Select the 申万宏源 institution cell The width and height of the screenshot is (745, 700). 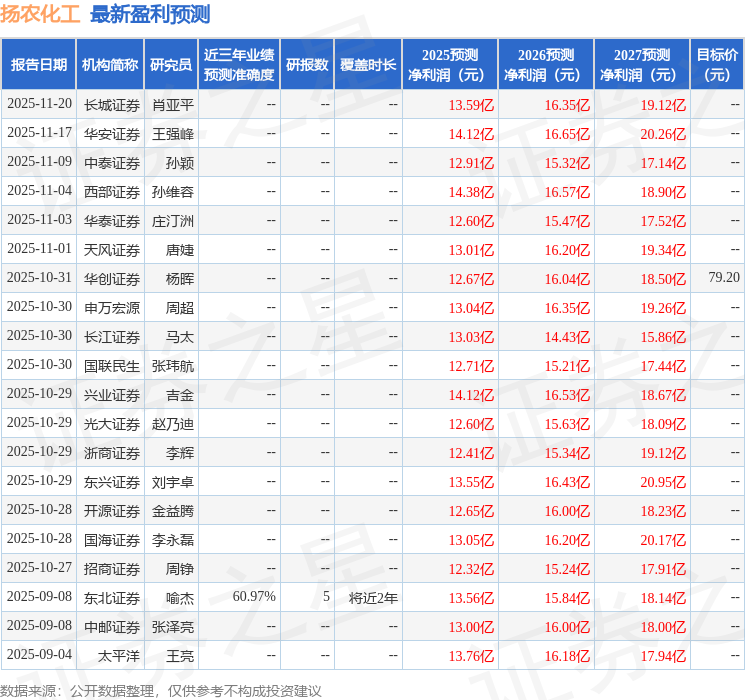click(x=112, y=308)
